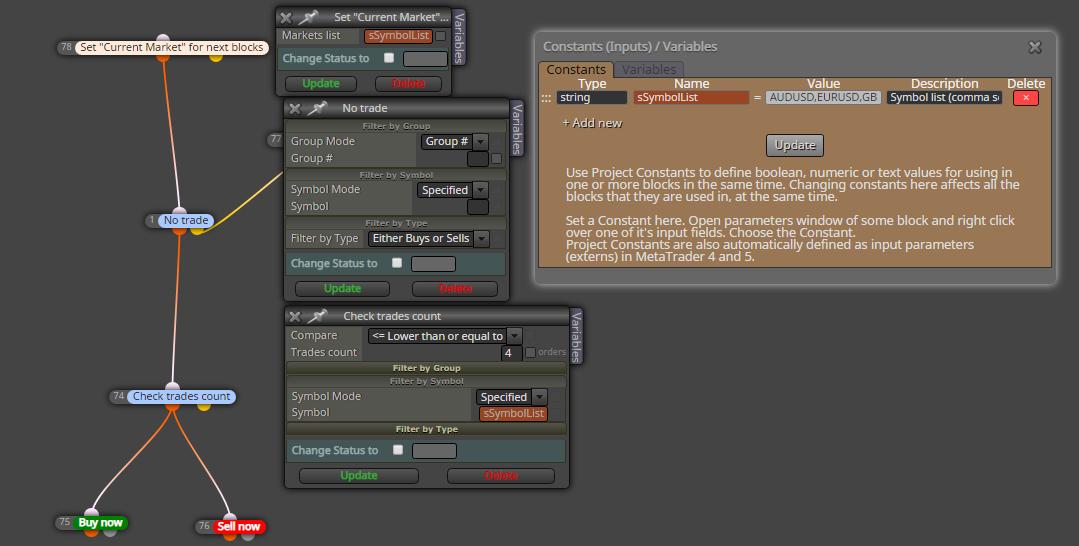Screen dimensions: 1079x546
Task: Expand Filter by Group section in Check trades count
Action: pyautogui.click(x=427, y=368)
